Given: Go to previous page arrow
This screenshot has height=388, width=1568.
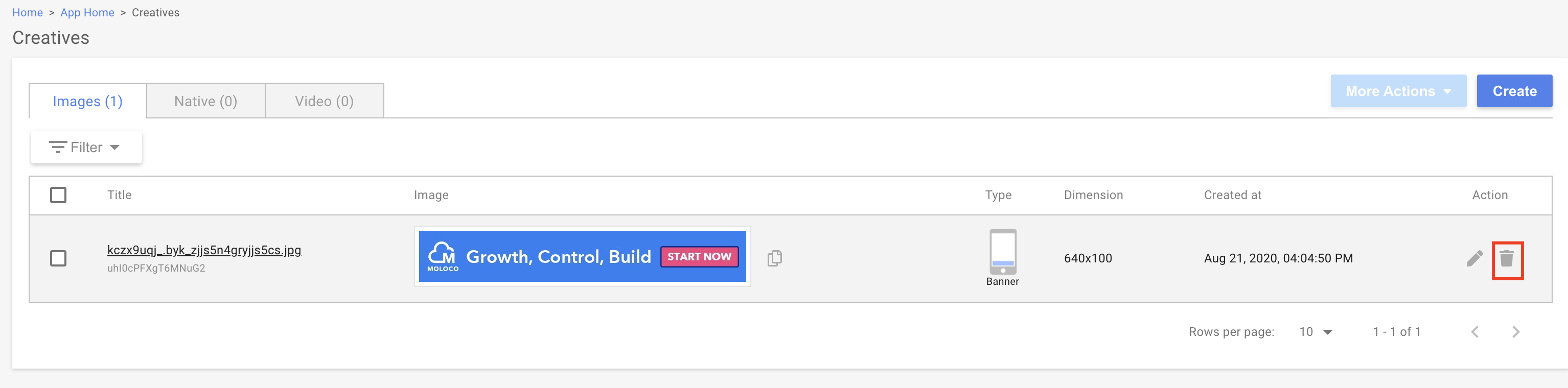Looking at the screenshot, I should coord(1475,332).
